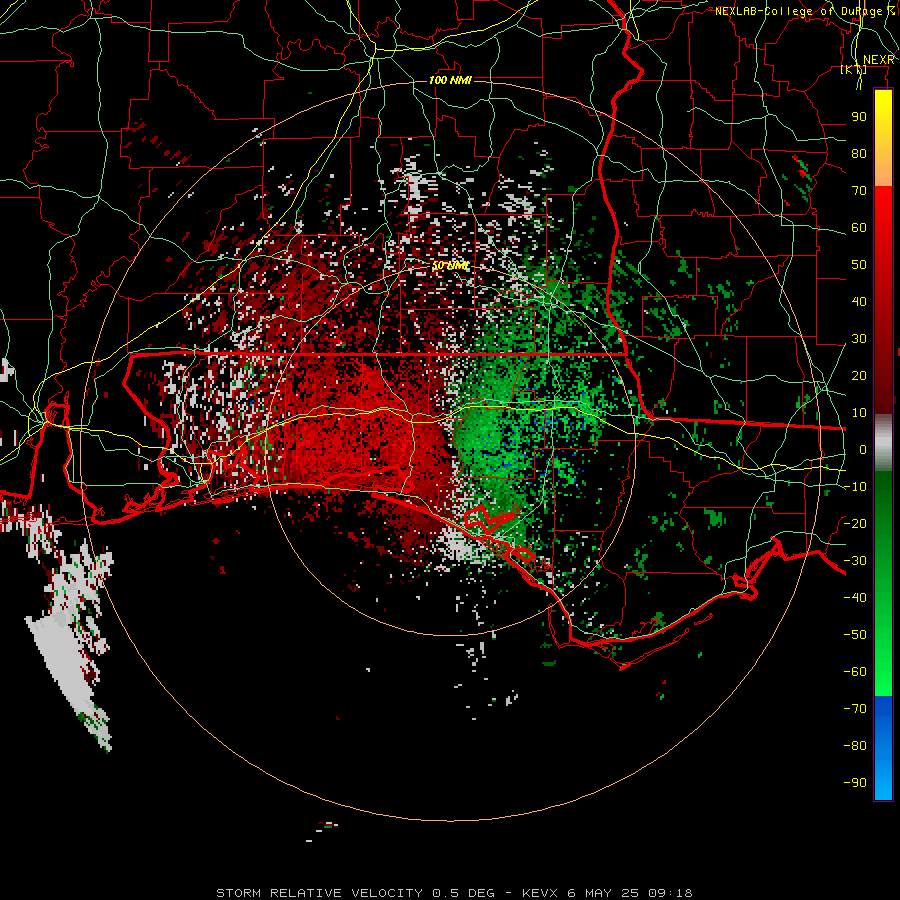Click the 80 value on the velocity scale

click(859, 153)
